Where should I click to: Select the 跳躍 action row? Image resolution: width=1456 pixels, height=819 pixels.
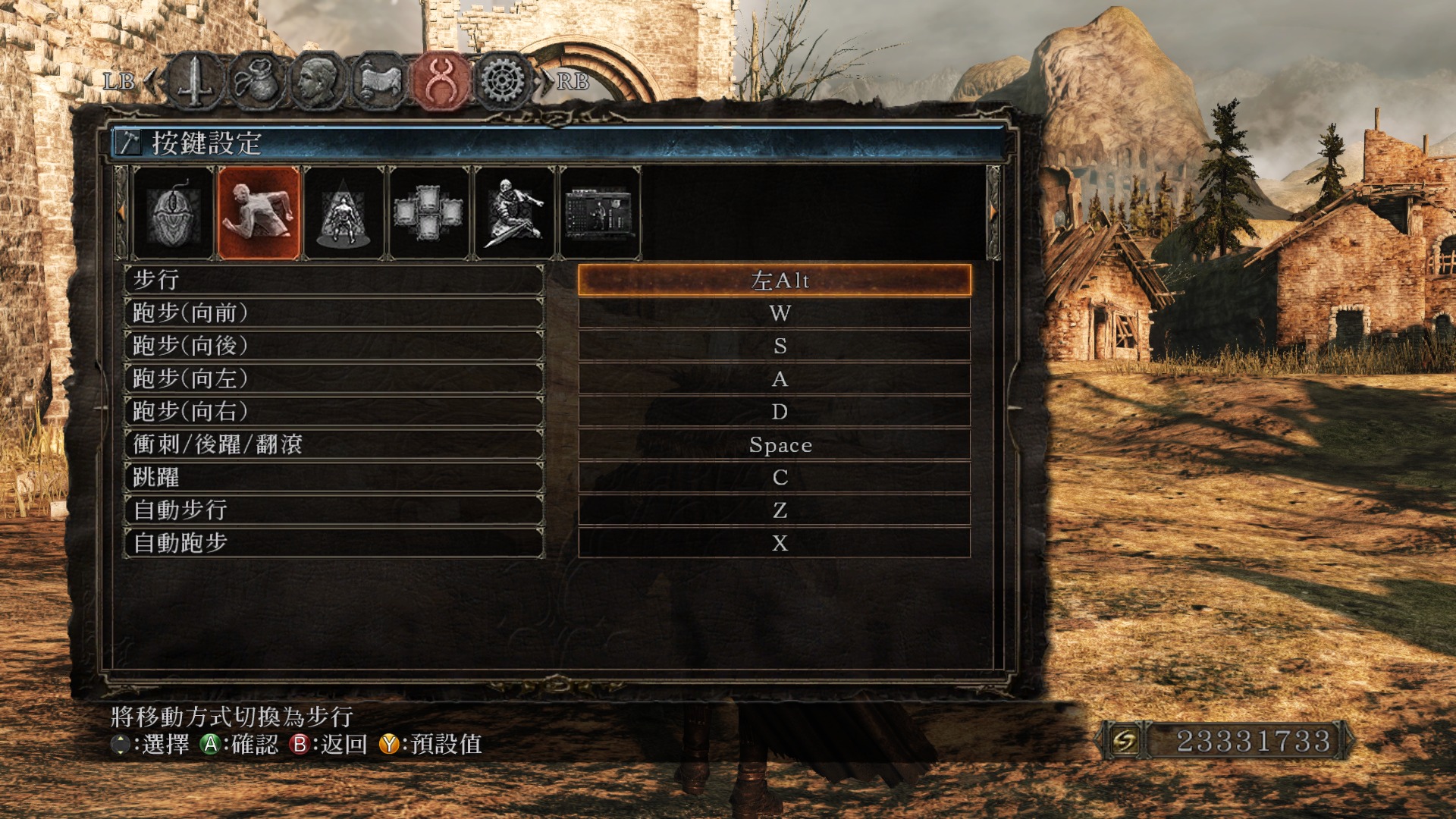pos(334,477)
